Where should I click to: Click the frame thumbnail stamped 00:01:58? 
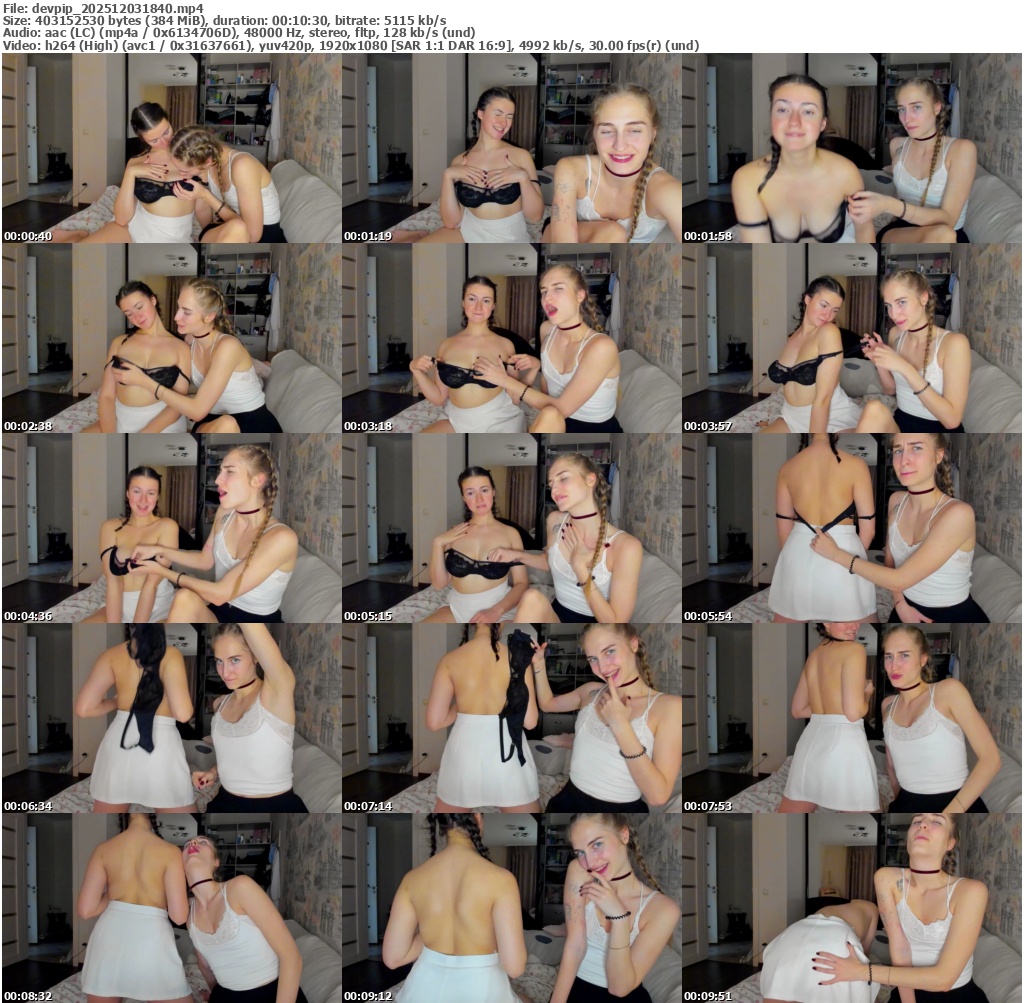click(852, 148)
